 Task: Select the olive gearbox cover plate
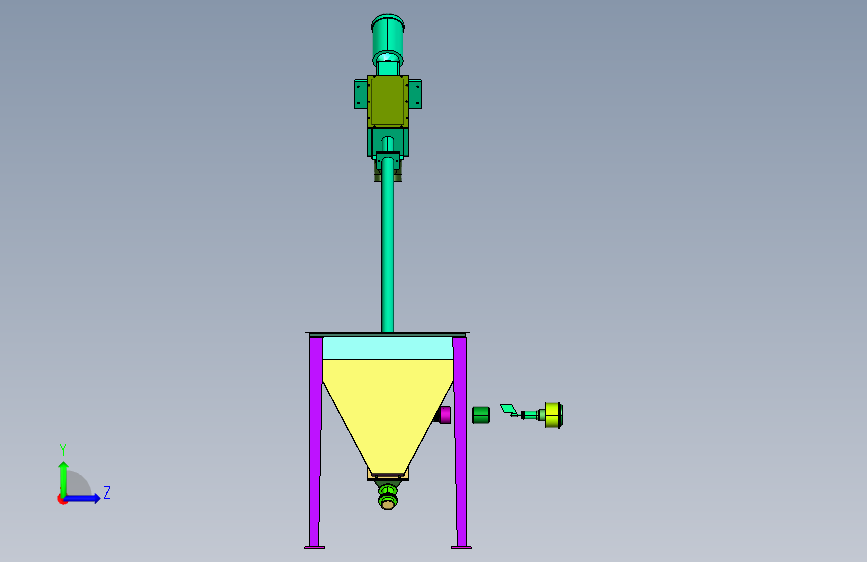coord(388,101)
